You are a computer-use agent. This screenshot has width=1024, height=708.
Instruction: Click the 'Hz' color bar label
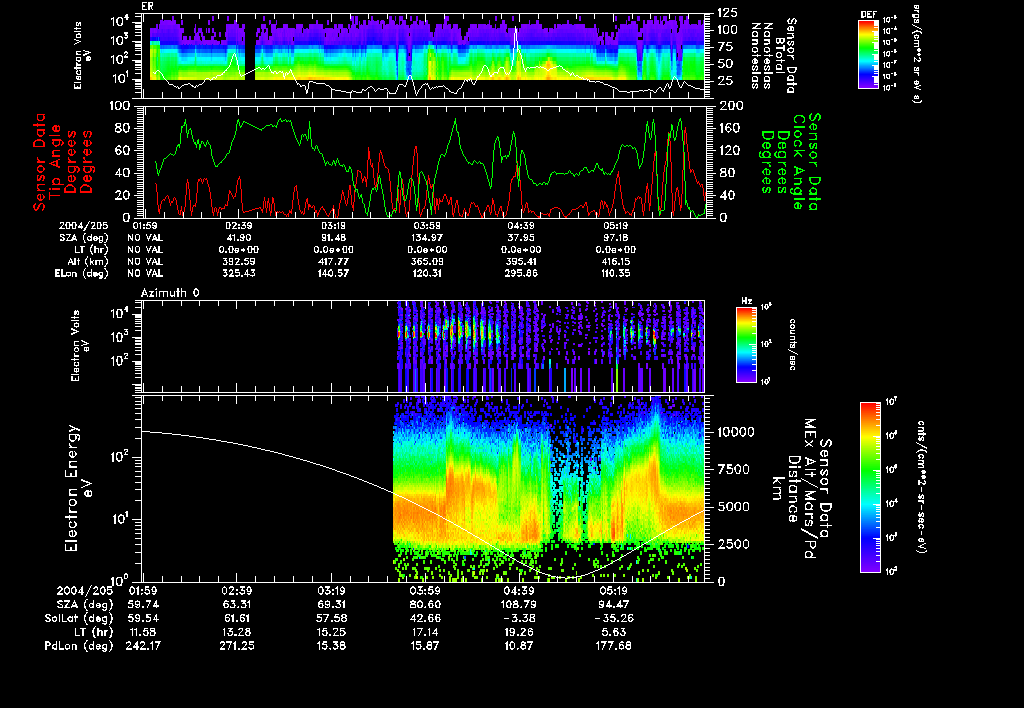[746, 301]
